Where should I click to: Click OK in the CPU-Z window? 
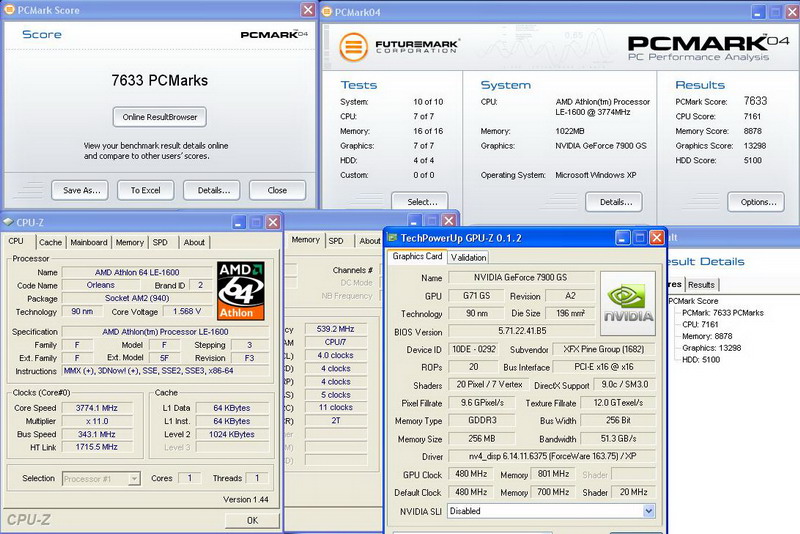[x=253, y=520]
